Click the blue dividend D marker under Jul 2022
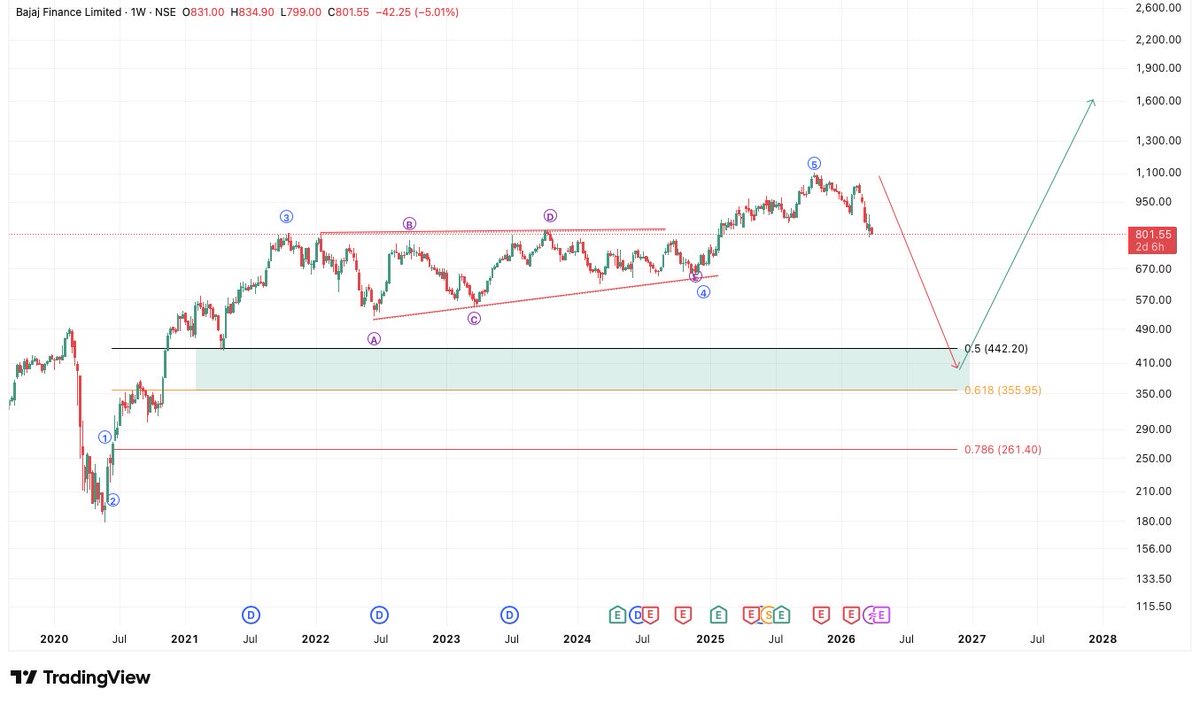1200x704 pixels. (x=380, y=615)
